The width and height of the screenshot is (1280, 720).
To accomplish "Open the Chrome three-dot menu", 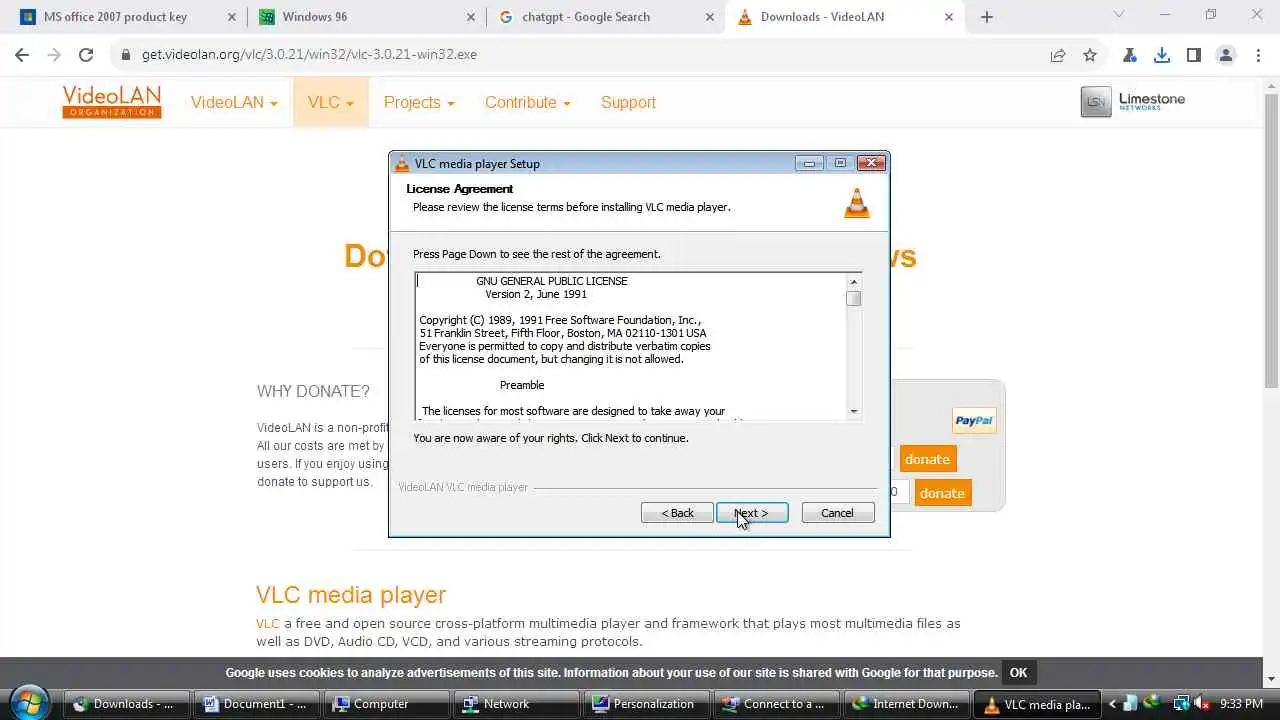I will pos(1258,55).
